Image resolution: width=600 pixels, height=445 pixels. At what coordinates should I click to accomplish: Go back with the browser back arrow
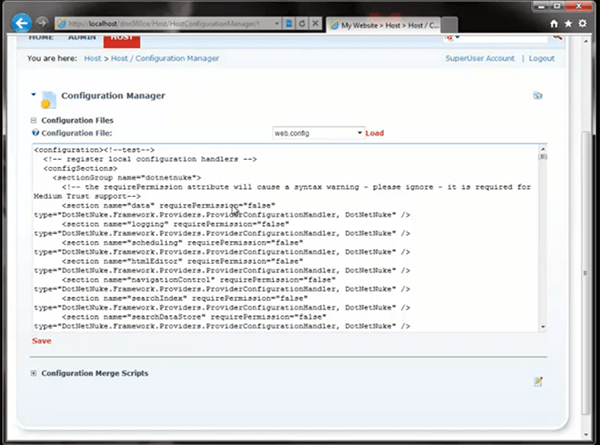coord(21,23)
